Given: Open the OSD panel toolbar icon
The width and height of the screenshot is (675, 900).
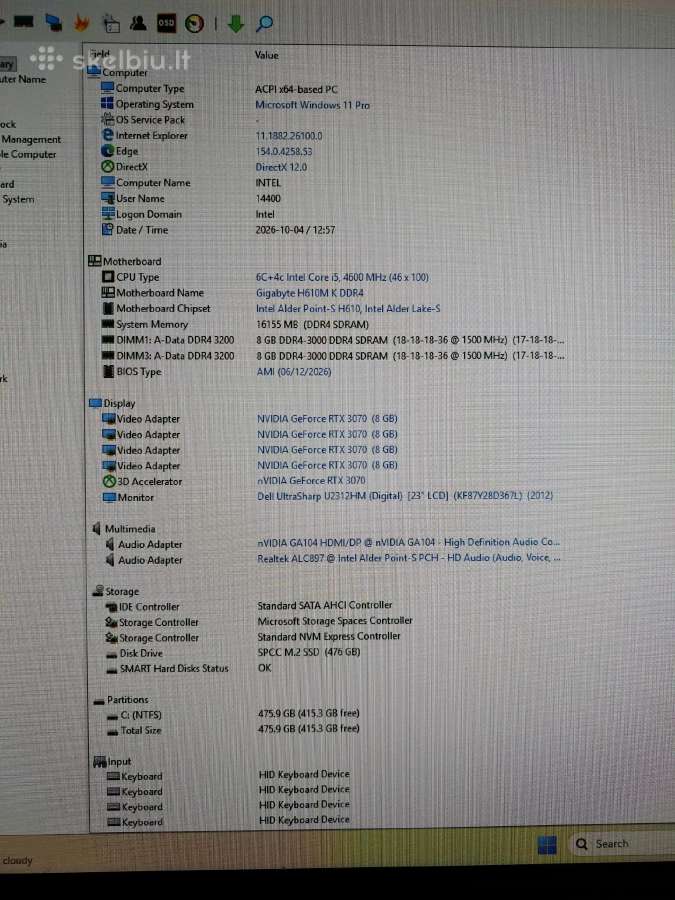Looking at the screenshot, I should coord(166,24).
